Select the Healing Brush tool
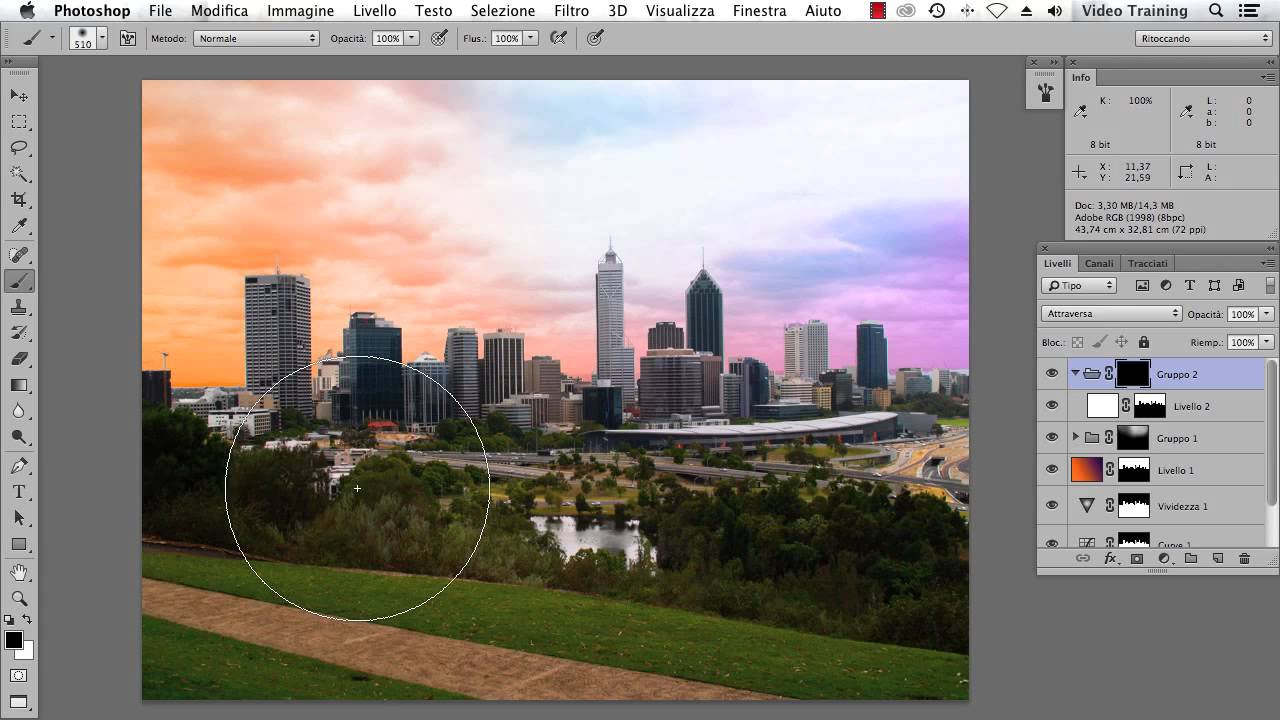1280x720 pixels. click(x=19, y=254)
